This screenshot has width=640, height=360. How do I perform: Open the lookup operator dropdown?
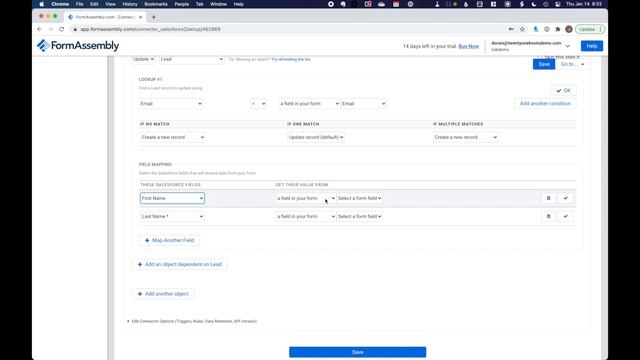(258, 104)
